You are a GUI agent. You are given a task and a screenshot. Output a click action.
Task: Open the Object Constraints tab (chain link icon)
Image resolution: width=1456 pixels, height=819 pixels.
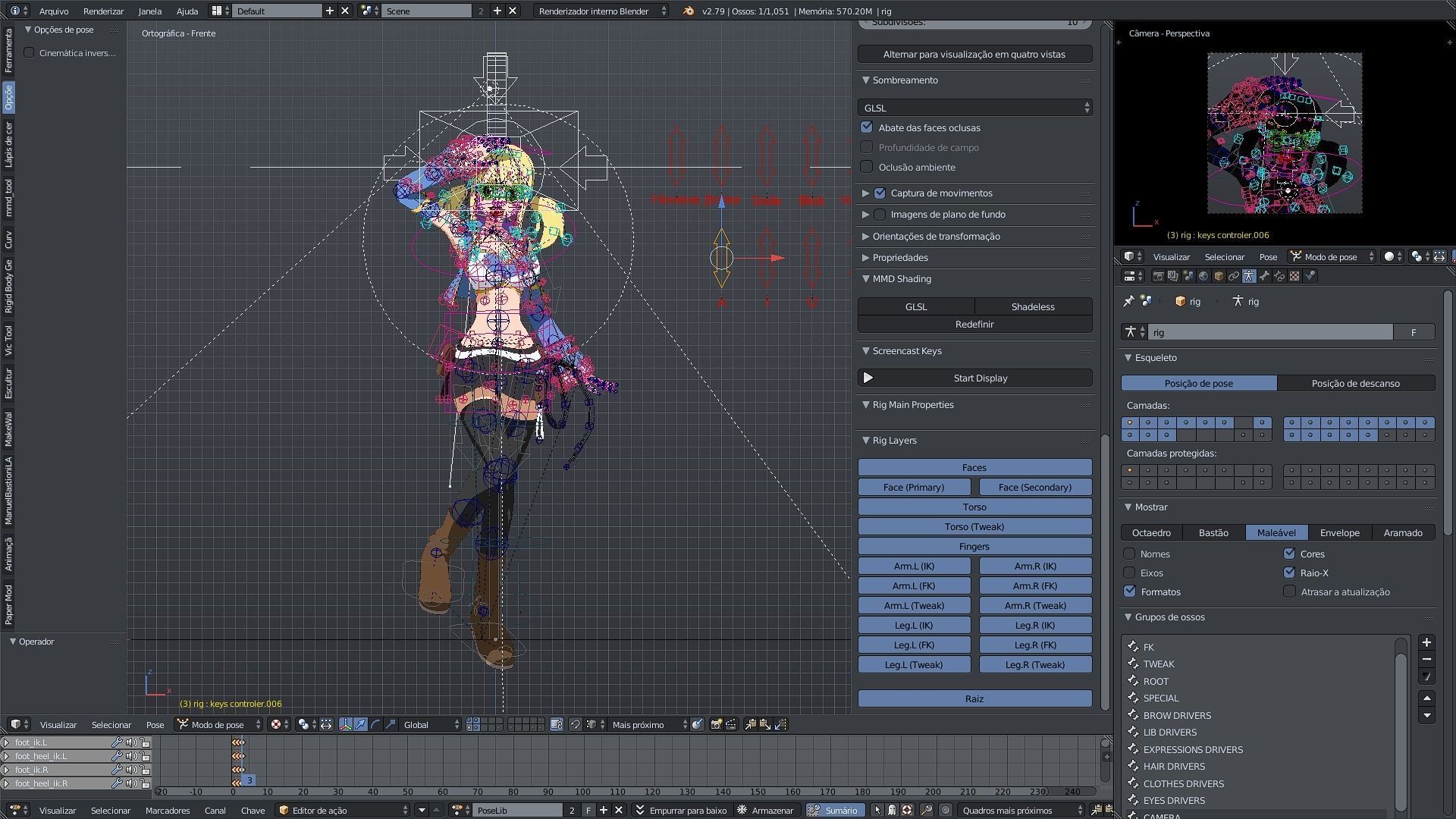click(x=1234, y=276)
